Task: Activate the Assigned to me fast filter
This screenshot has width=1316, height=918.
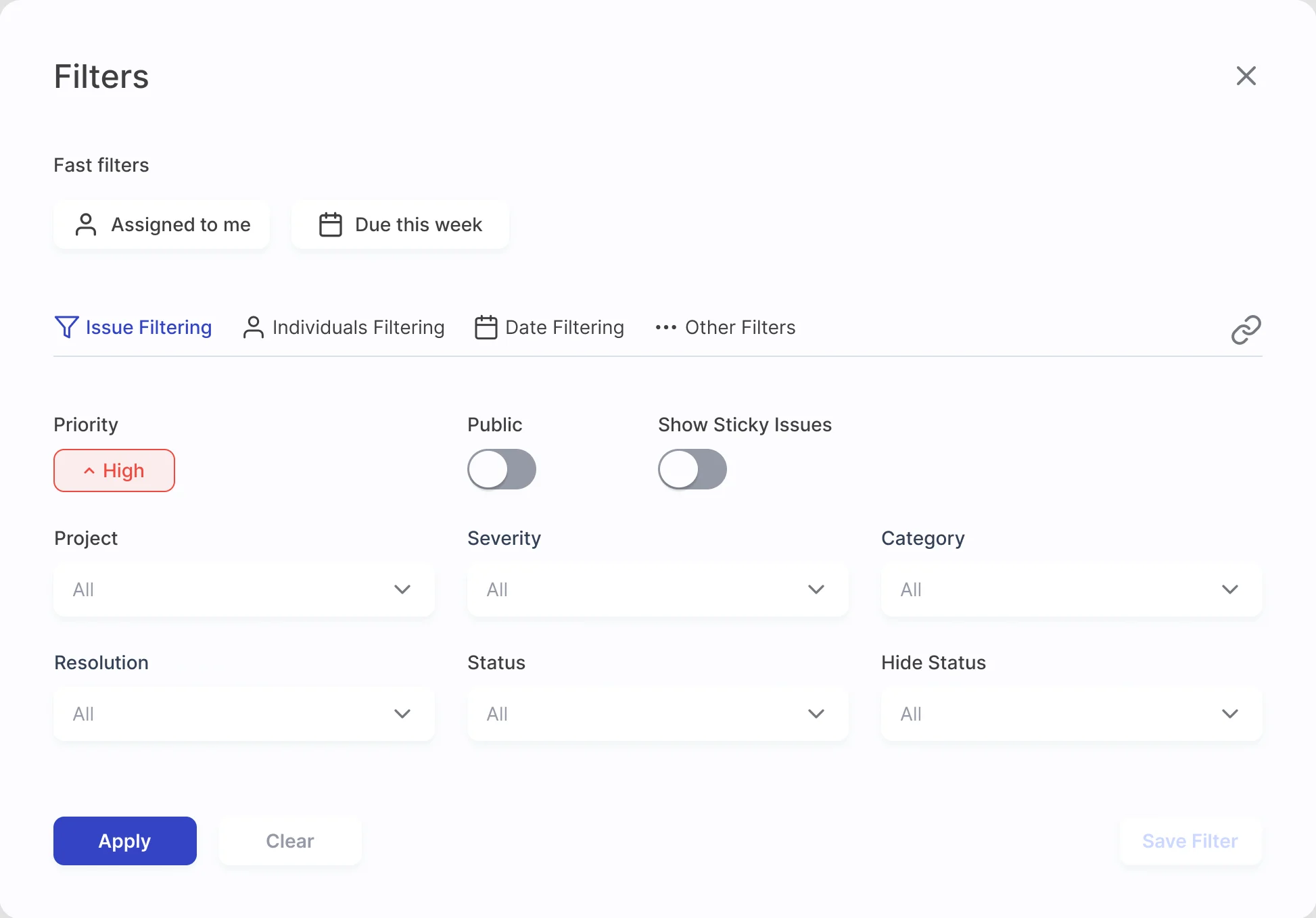Action: pos(162,224)
